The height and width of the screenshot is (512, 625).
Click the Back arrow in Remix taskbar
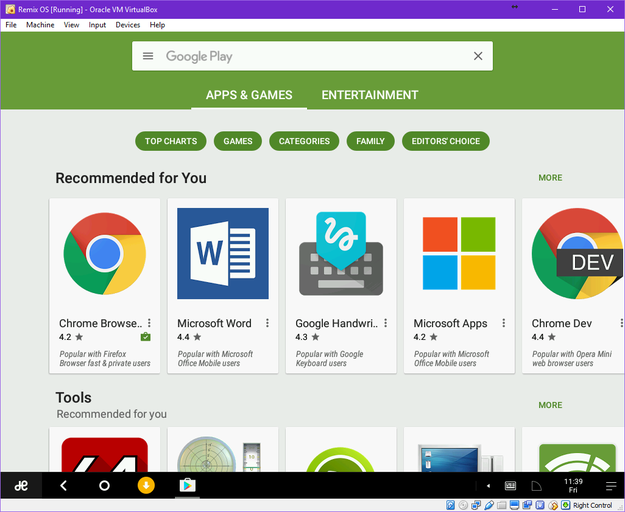[63, 485]
